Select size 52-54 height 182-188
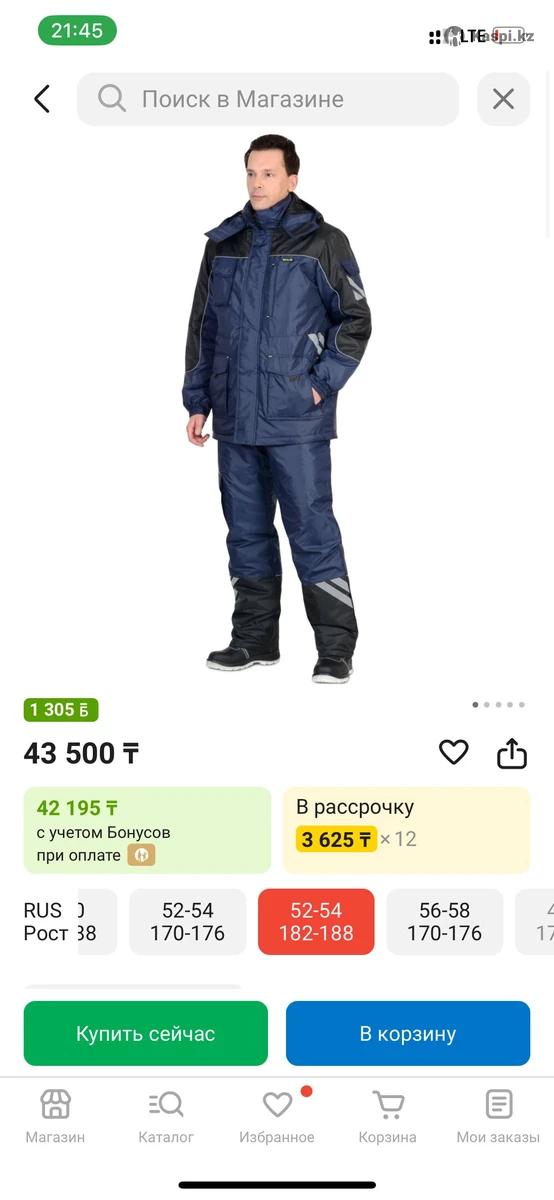The width and height of the screenshot is (554, 1200). [316, 922]
